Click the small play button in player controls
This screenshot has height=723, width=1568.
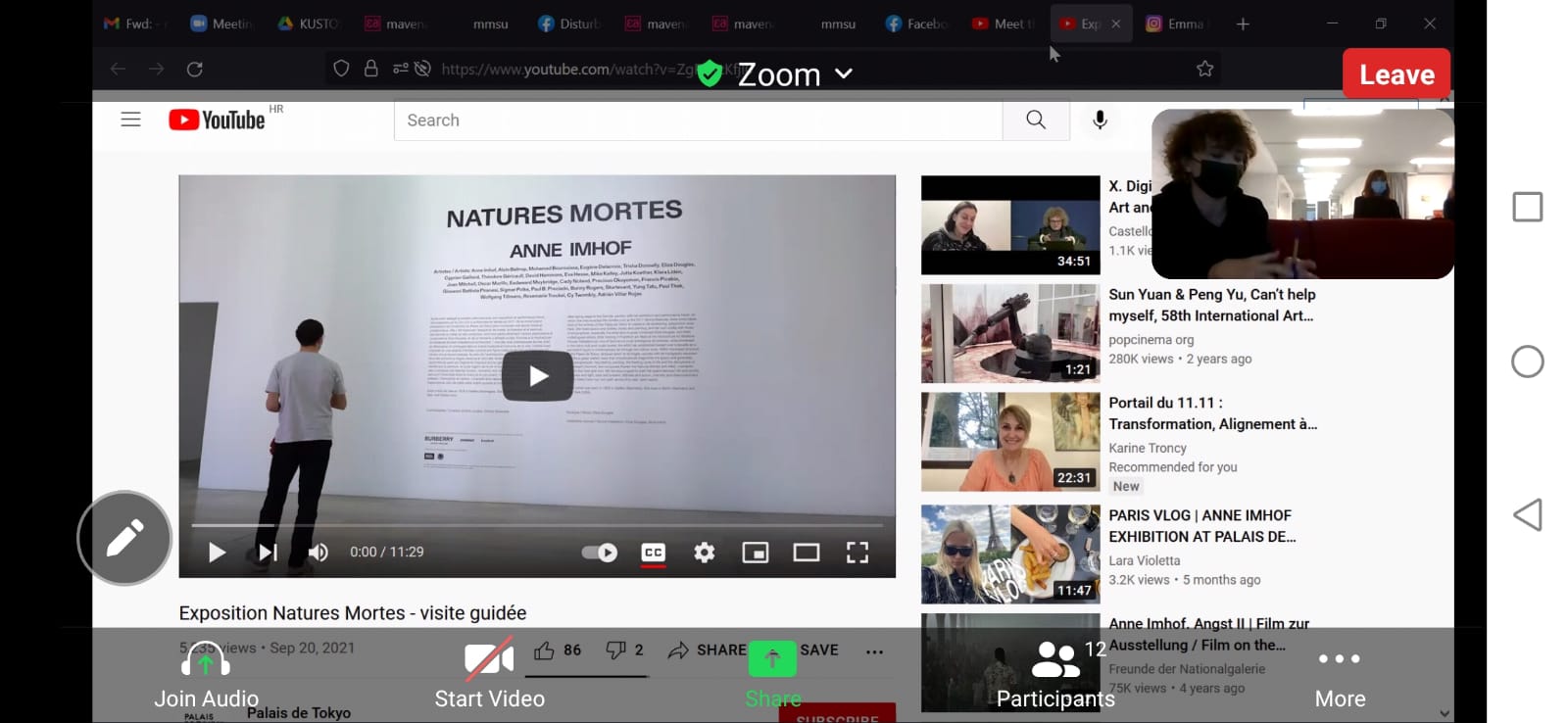(x=217, y=553)
